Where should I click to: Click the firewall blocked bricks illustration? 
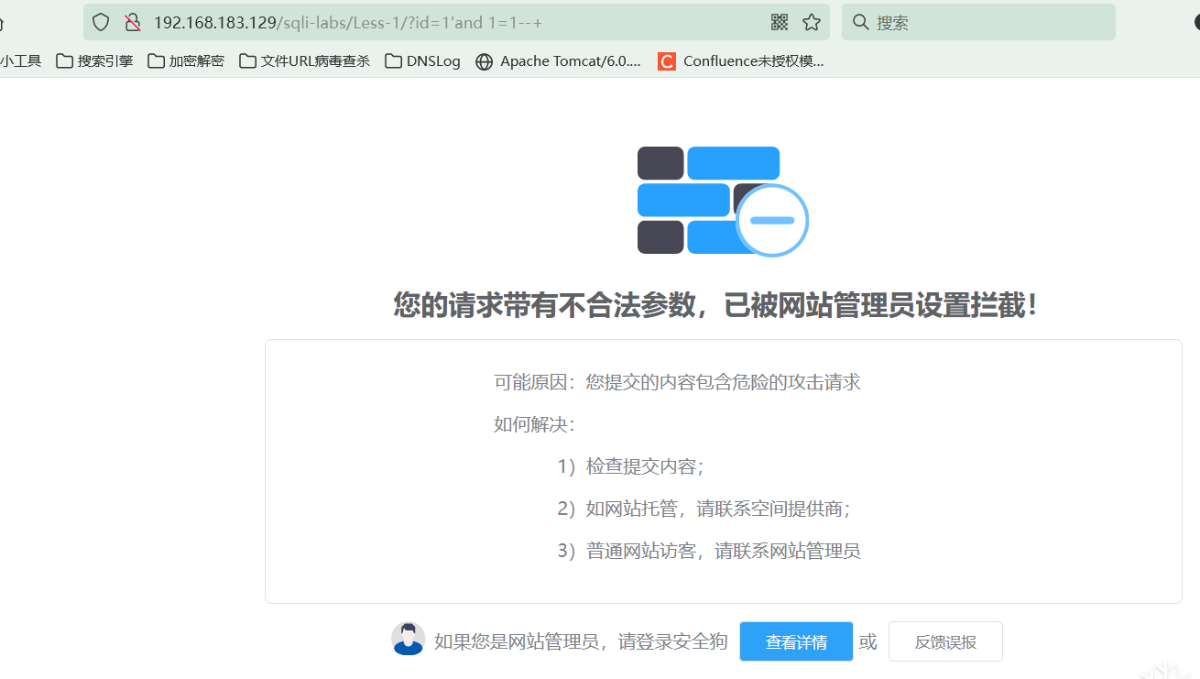click(723, 201)
